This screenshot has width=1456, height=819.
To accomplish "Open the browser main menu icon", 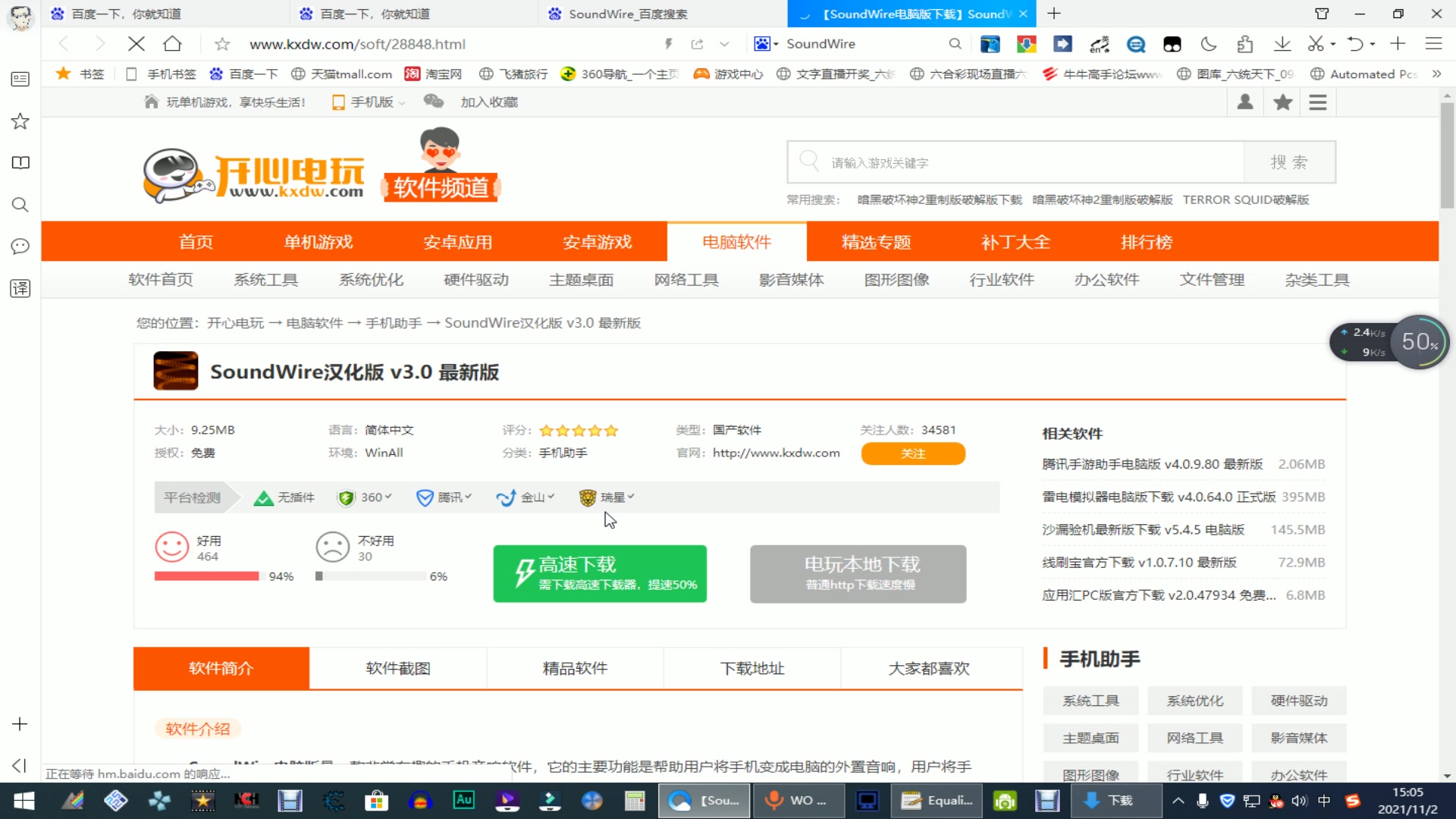I will 1433,44.
